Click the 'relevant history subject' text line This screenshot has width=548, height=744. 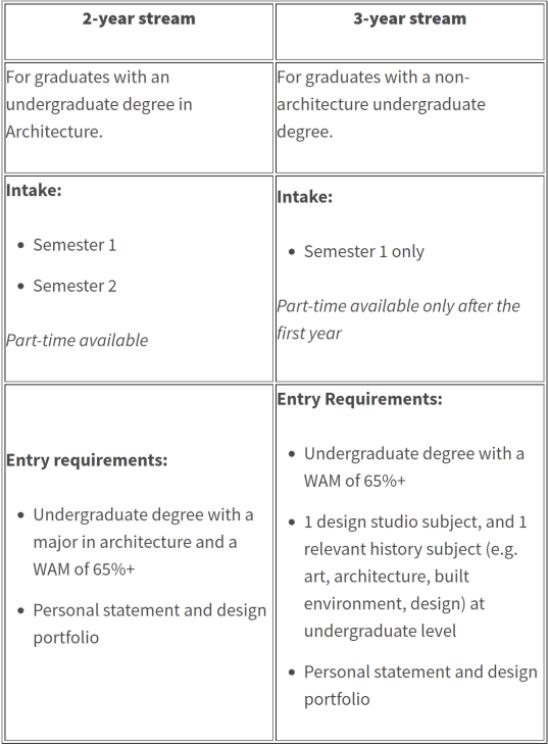[x=410, y=549]
